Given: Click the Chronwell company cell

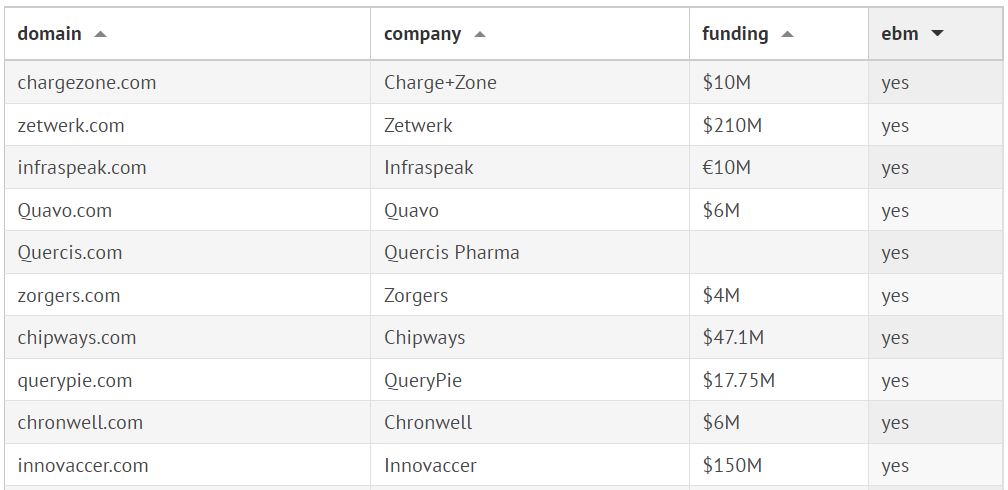Looking at the screenshot, I should tap(428, 423).
